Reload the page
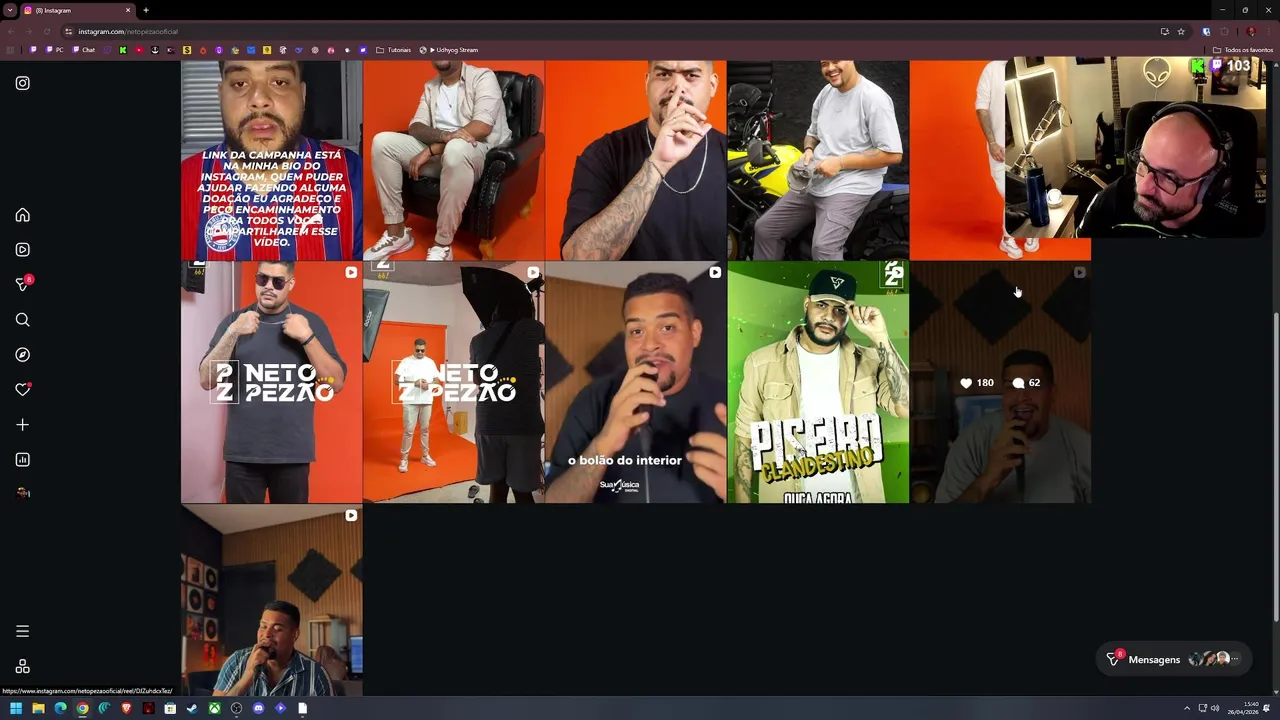The height and width of the screenshot is (720, 1280). (x=46, y=31)
